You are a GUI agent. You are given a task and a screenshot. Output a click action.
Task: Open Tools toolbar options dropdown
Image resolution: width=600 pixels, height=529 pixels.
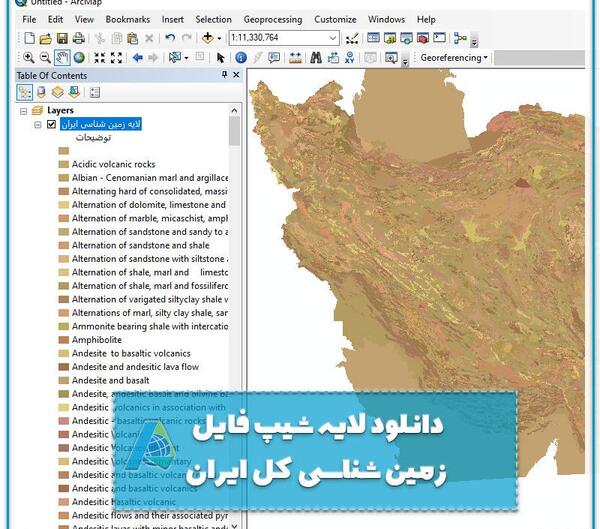point(405,61)
